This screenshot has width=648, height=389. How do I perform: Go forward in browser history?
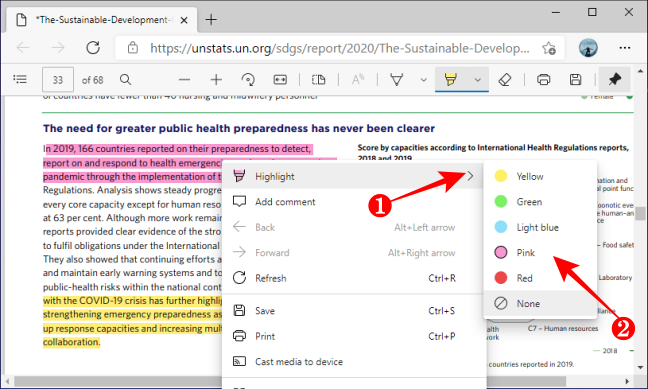[58, 48]
